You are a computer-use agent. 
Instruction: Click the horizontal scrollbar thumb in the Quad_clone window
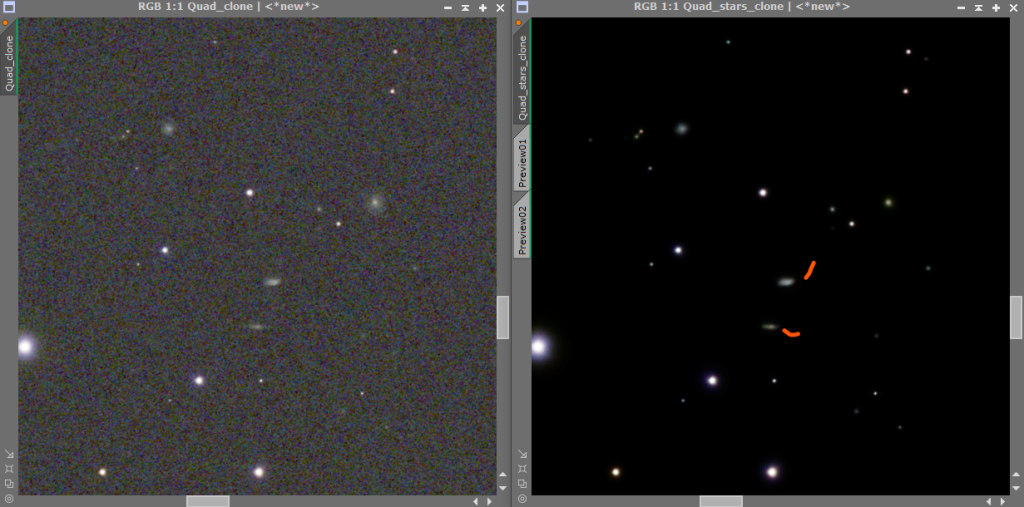pyautogui.click(x=208, y=501)
